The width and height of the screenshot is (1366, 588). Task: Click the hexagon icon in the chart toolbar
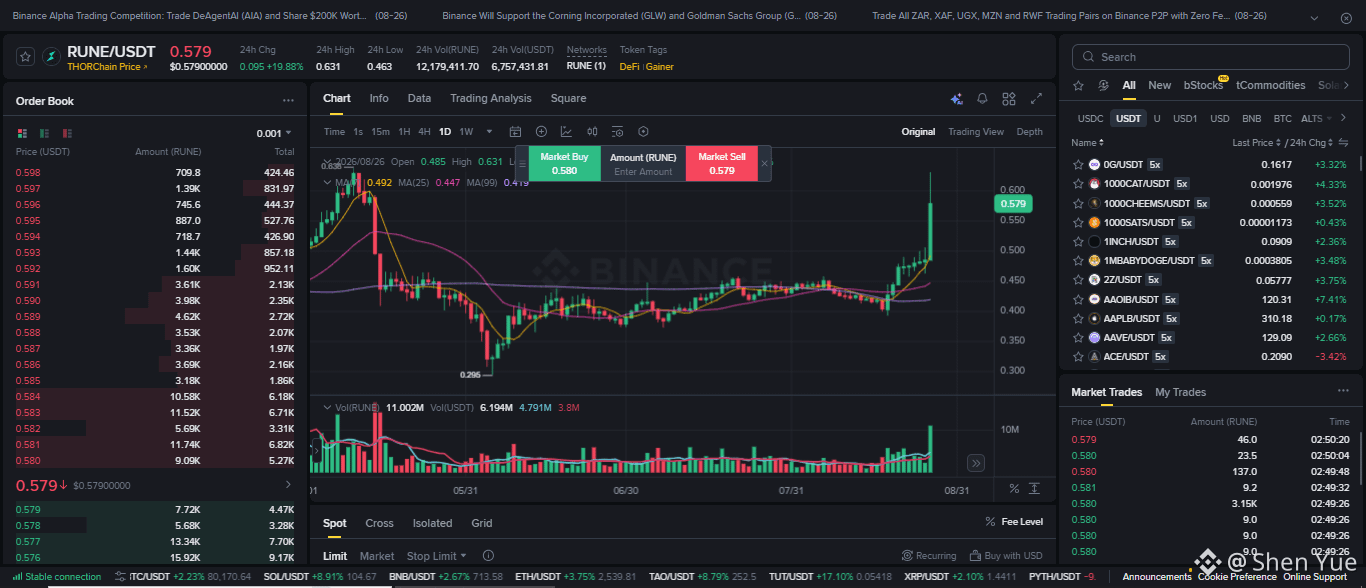[x=643, y=131]
